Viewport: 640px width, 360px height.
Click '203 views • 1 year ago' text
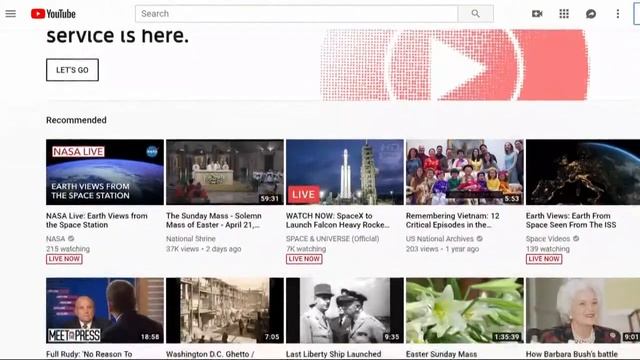(x=442, y=249)
